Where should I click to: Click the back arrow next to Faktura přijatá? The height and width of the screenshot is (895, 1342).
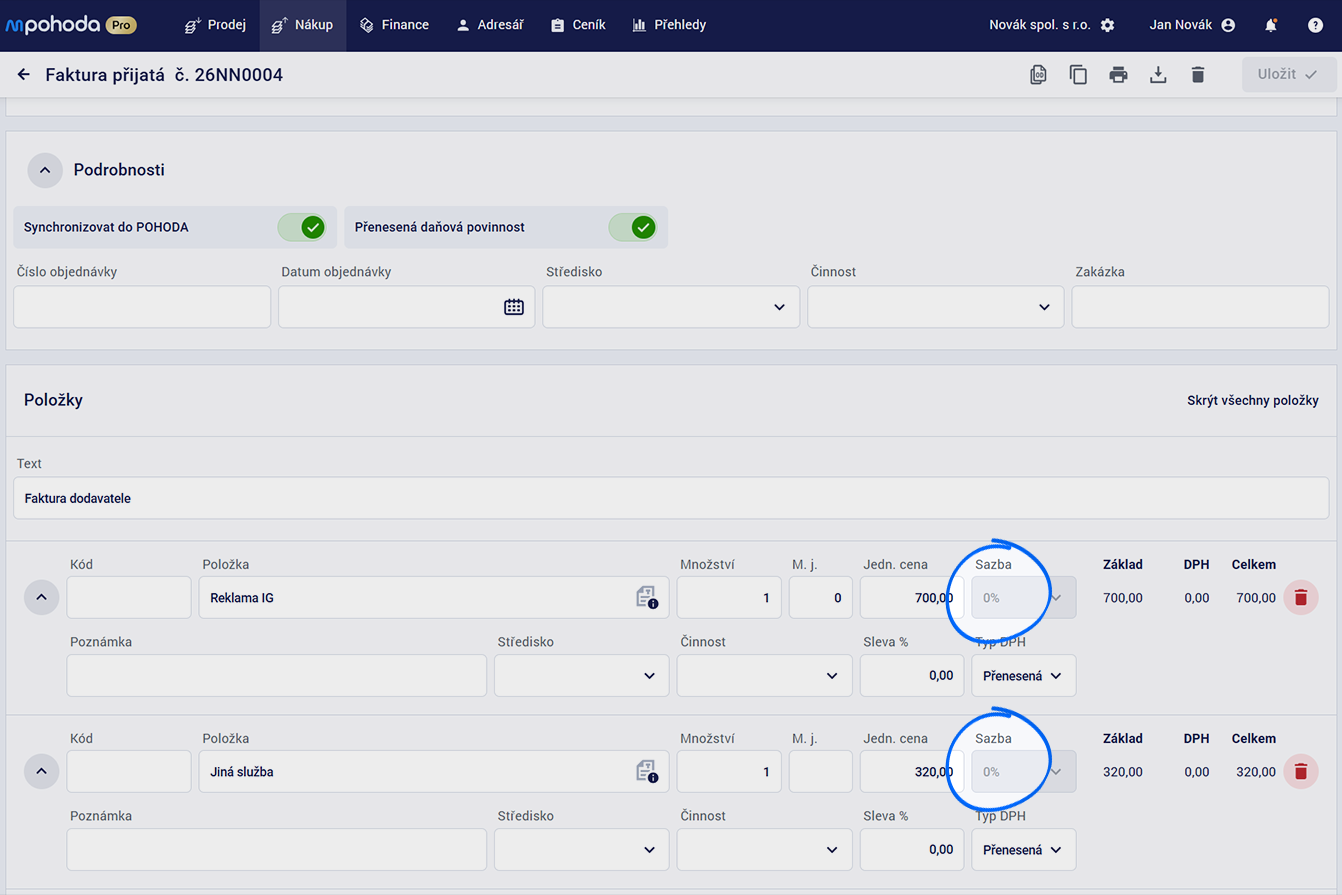click(x=24, y=75)
